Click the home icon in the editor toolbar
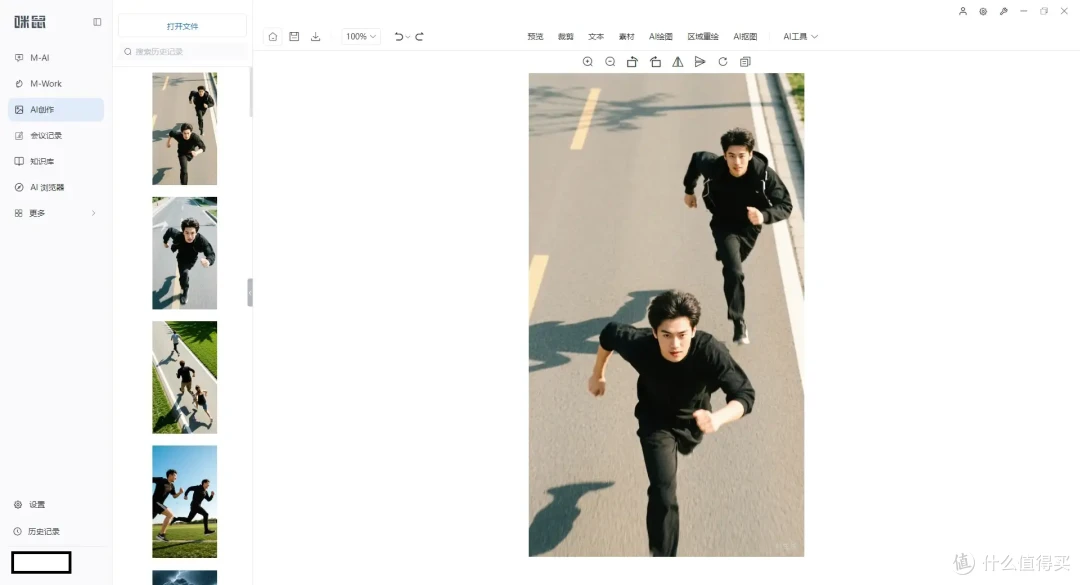The width and height of the screenshot is (1080, 585). point(273,37)
